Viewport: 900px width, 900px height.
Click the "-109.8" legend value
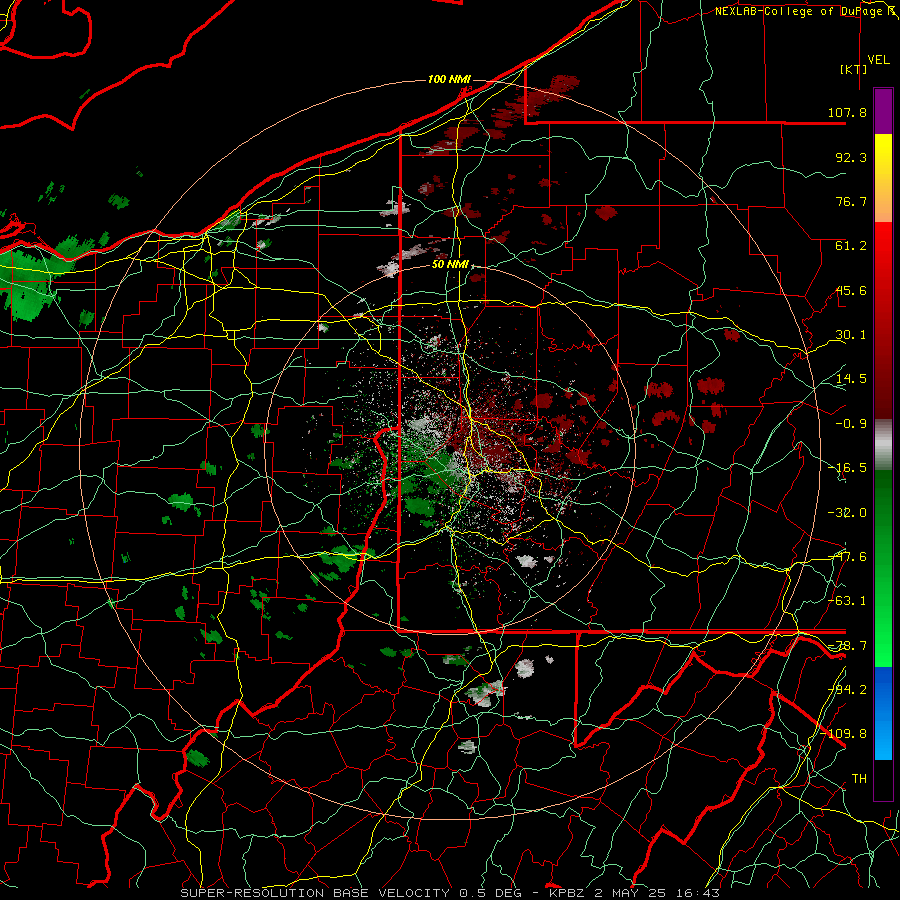[844, 734]
